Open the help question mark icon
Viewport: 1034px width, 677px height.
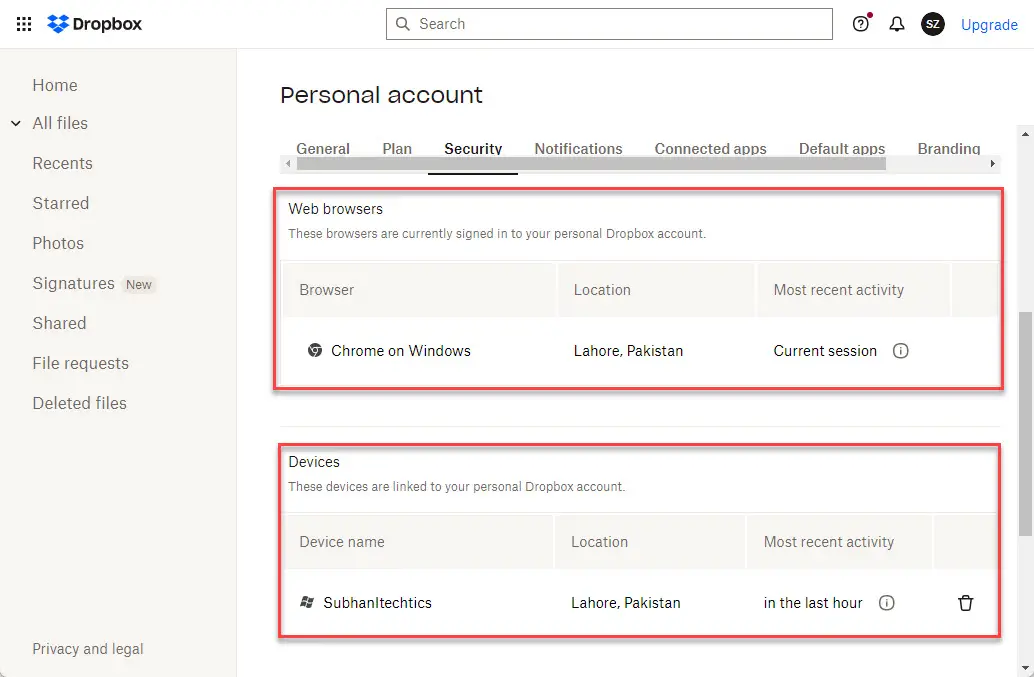(x=861, y=24)
